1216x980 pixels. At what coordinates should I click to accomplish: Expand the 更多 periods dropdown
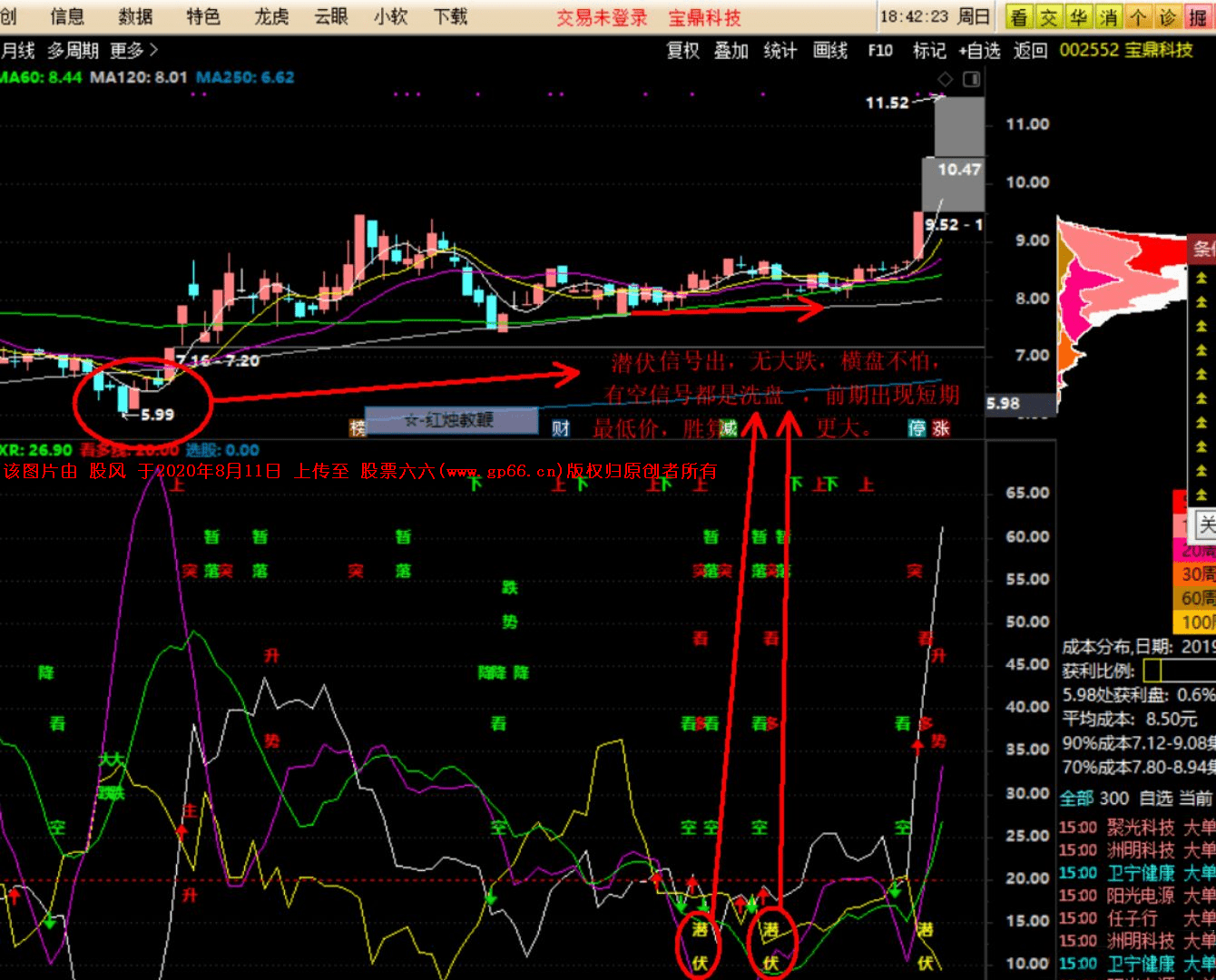[x=134, y=51]
